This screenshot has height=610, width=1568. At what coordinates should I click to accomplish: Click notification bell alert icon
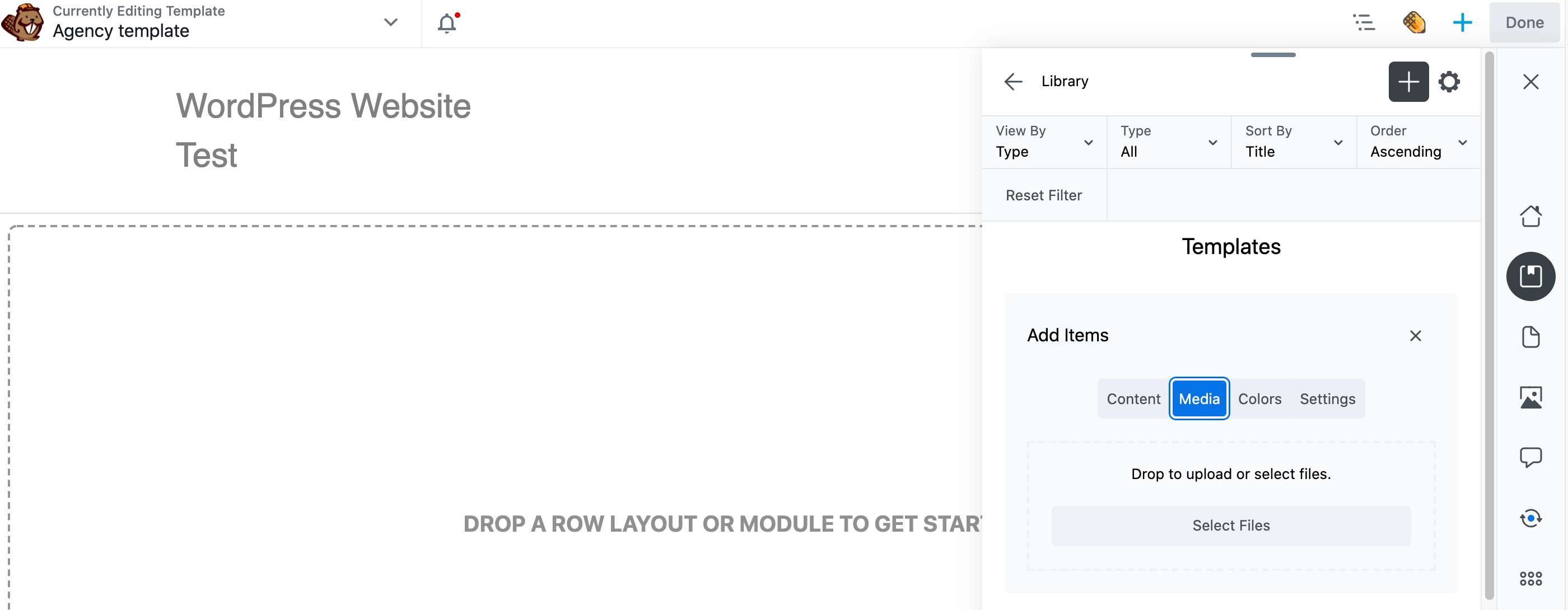447,22
